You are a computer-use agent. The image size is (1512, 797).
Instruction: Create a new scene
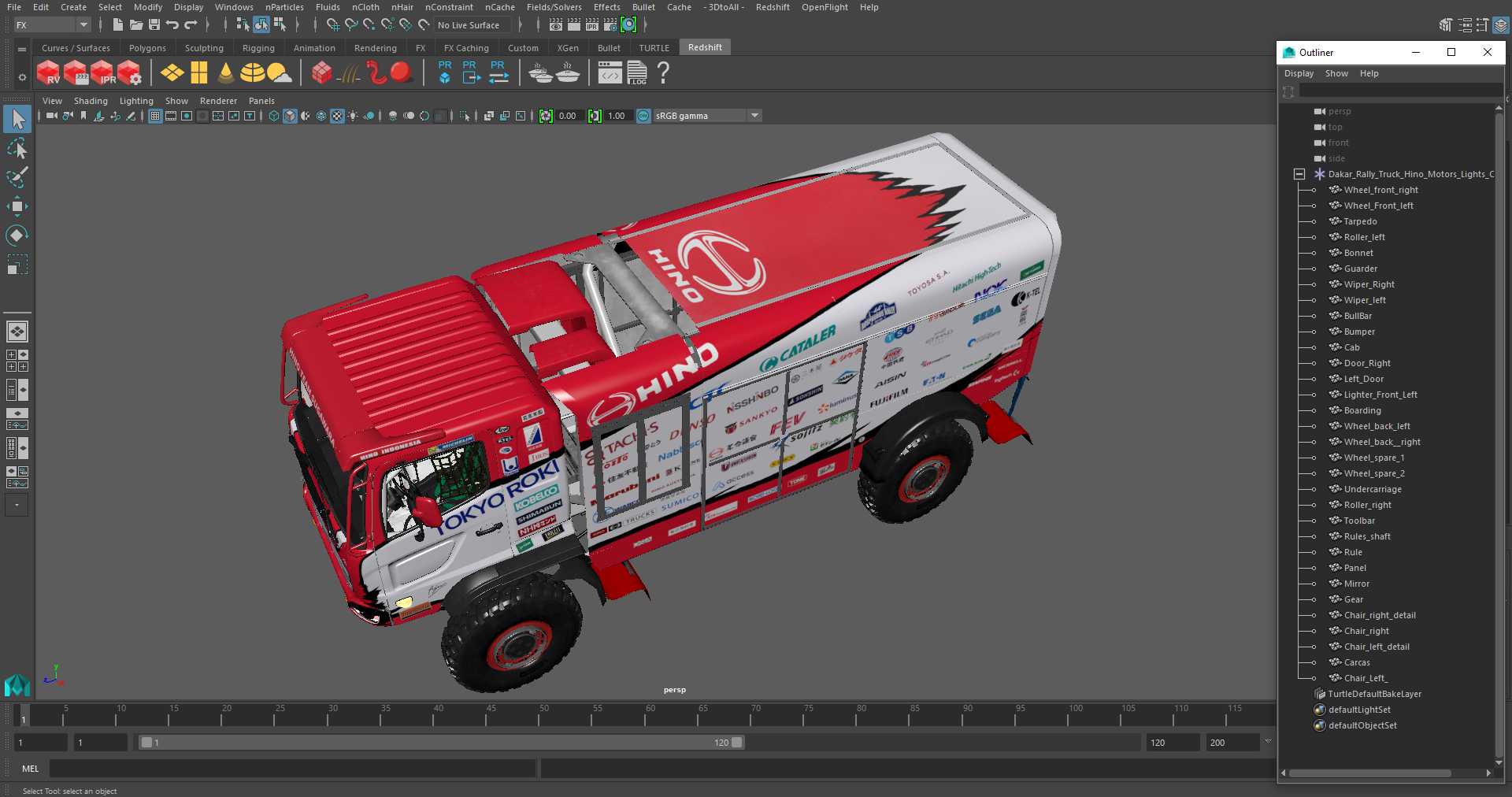pyautogui.click(x=117, y=25)
